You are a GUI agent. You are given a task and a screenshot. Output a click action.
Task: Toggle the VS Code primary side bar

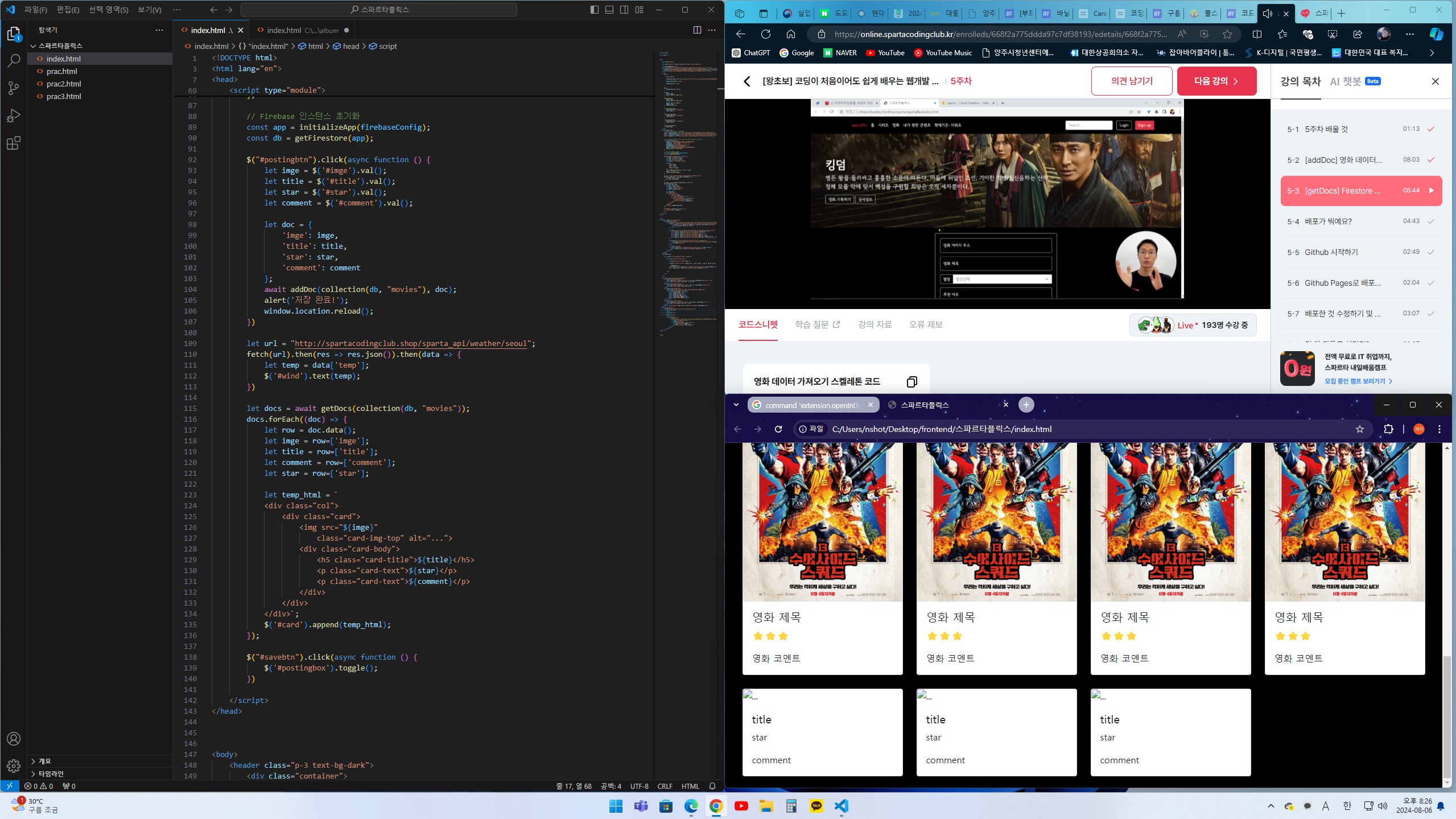click(x=595, y=10)
